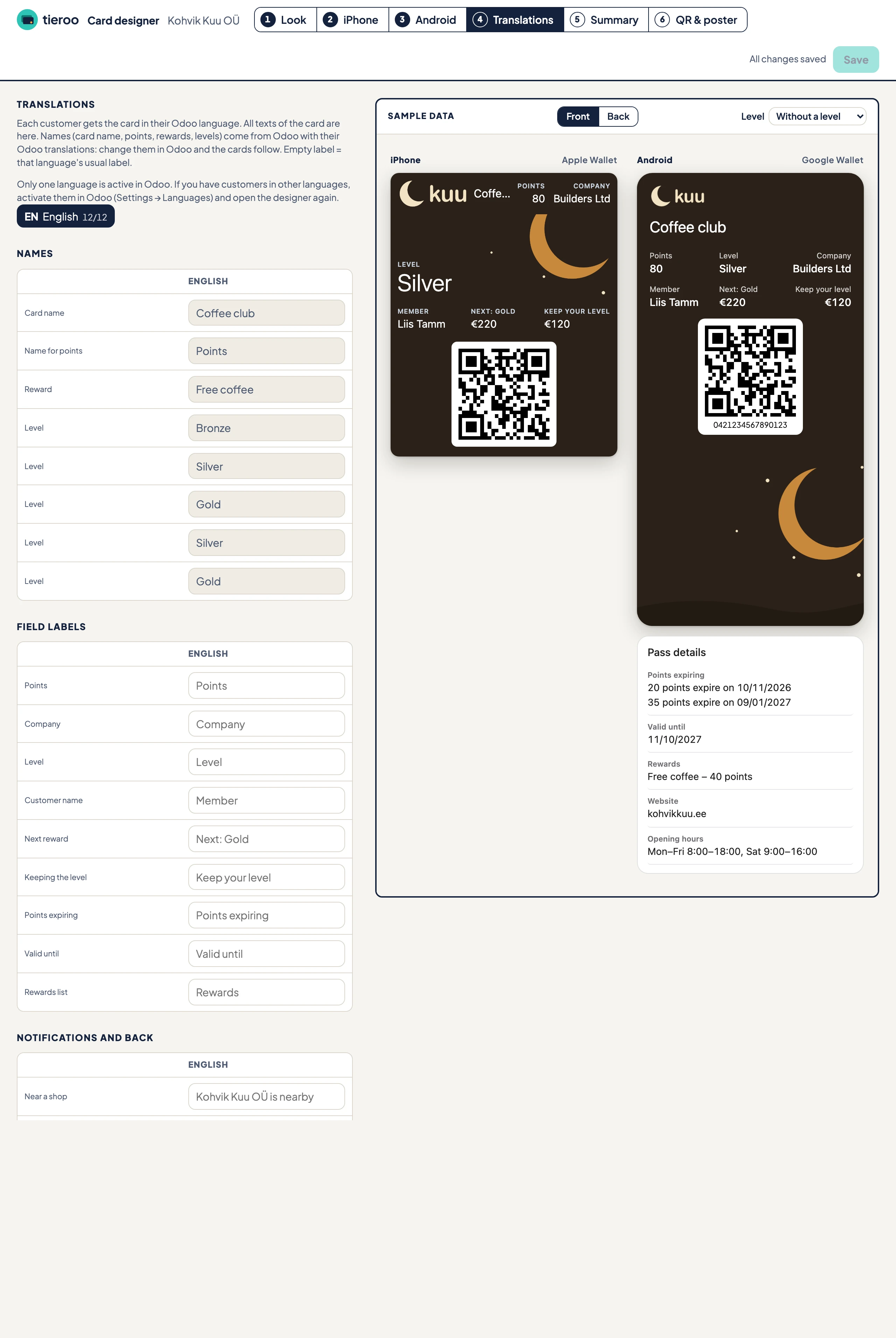Show the Back side of the card
Screen dimensions: 896x1338
click(618, 117)
